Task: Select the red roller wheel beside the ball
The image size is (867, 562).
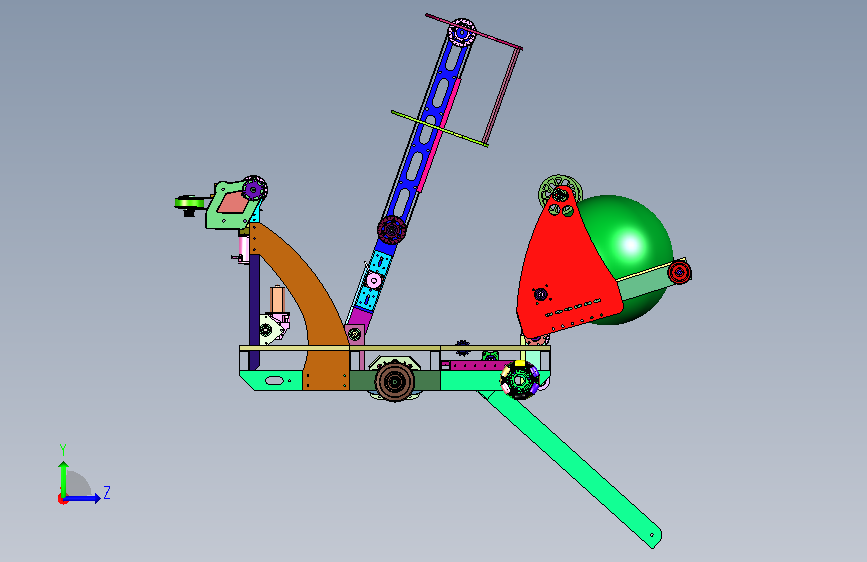Action: pos(679,272)
